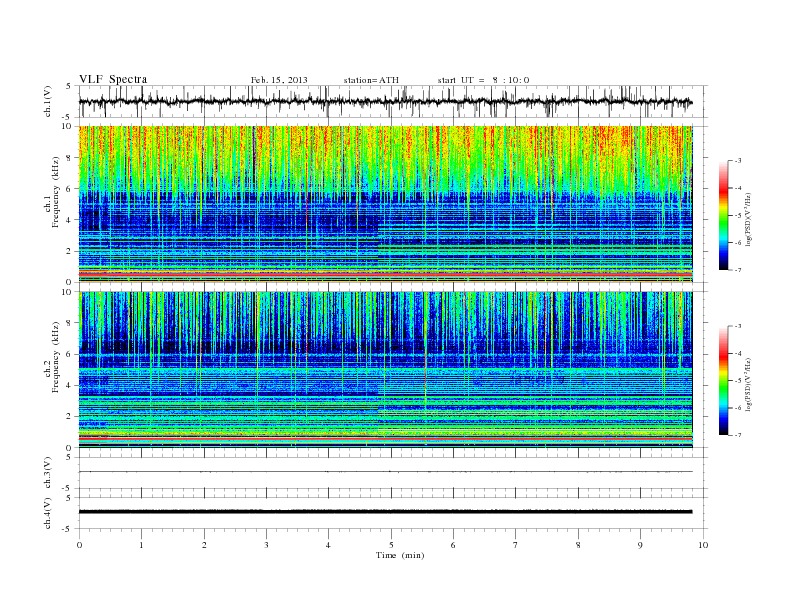792x612 pixels.
Task: Click time axis tick label "2"
Action: coord(204,545)
